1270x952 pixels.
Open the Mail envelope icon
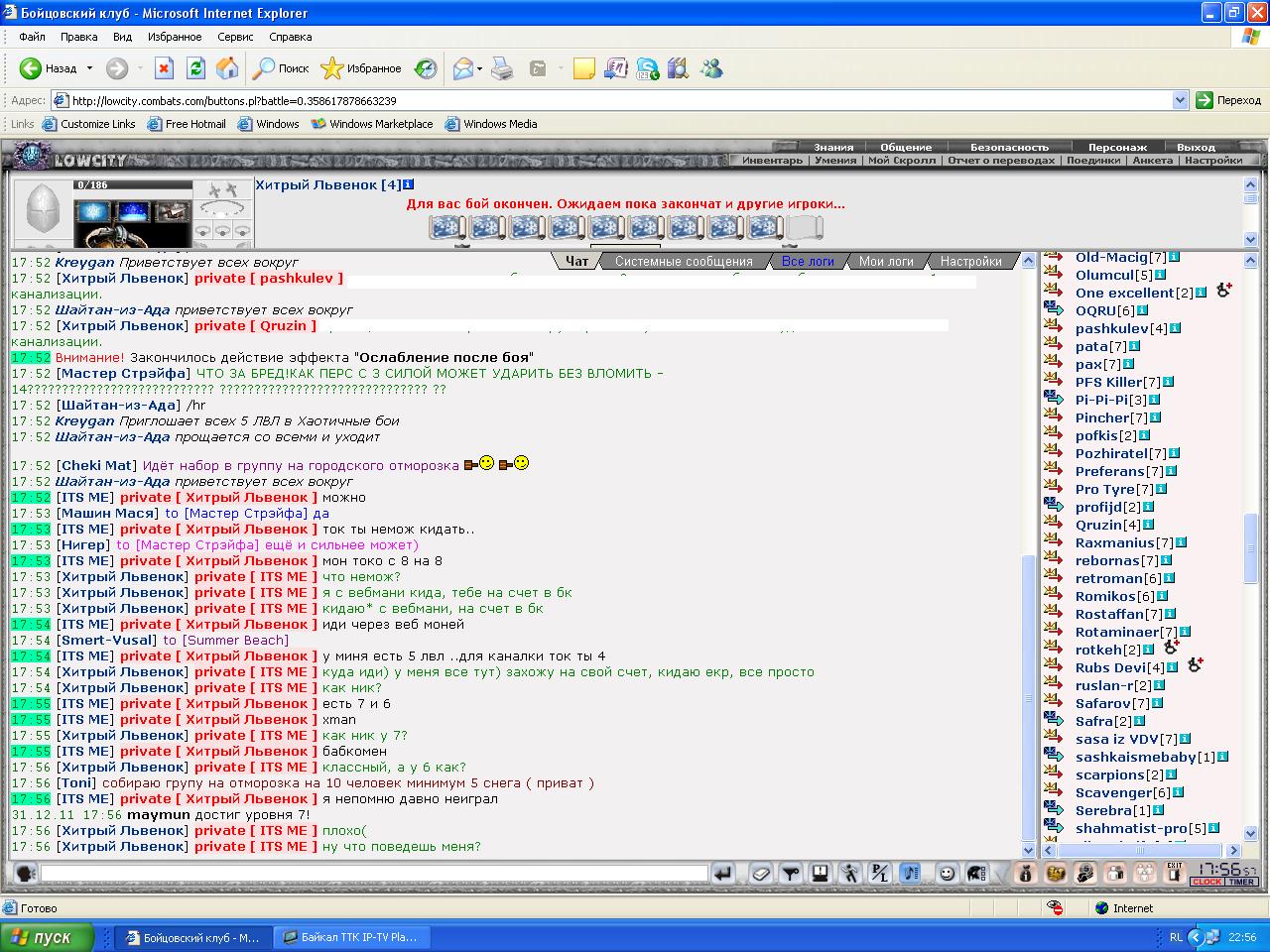click(463, 68)
